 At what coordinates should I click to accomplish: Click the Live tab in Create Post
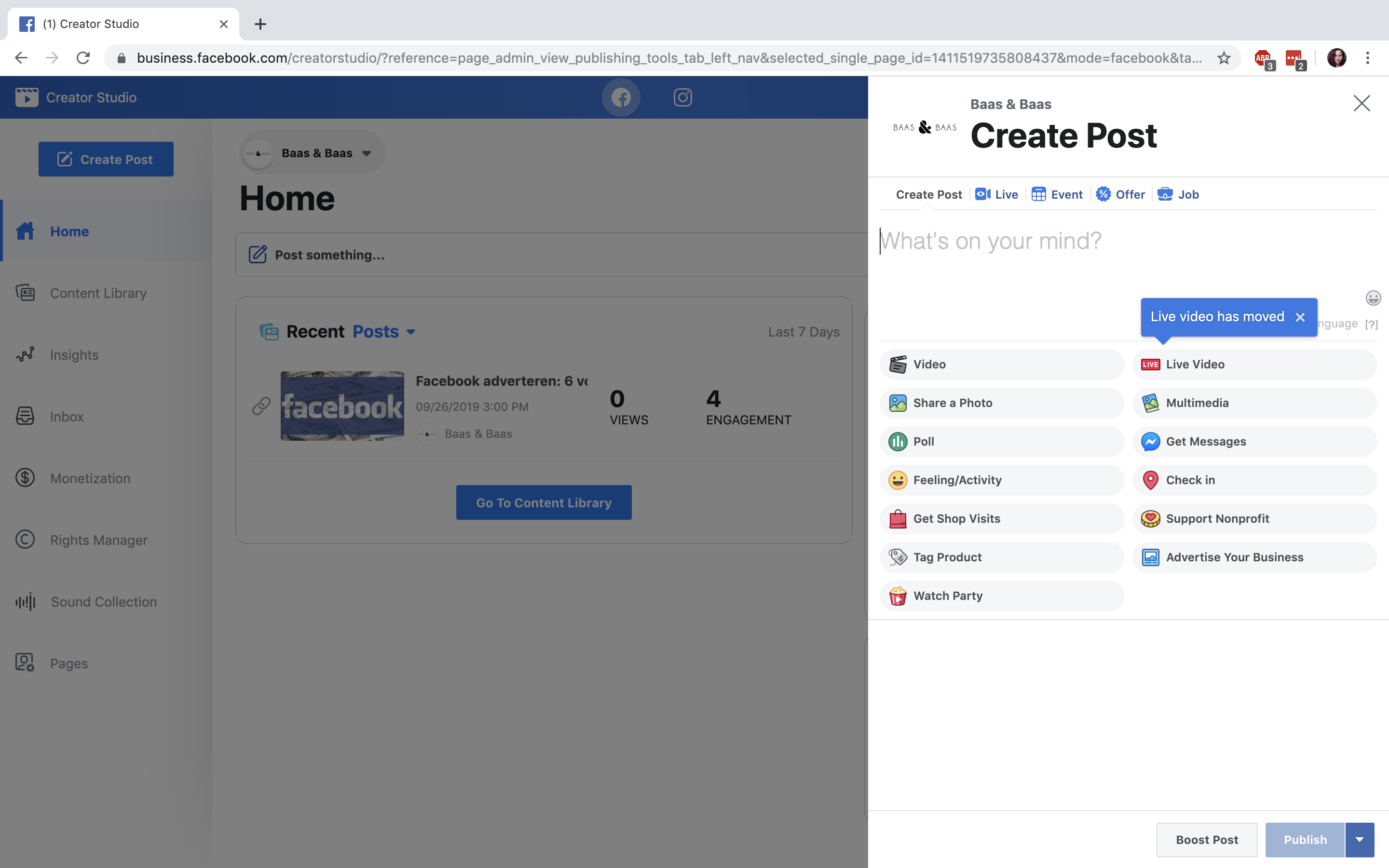pyautogui.click(x=996, y=194)
